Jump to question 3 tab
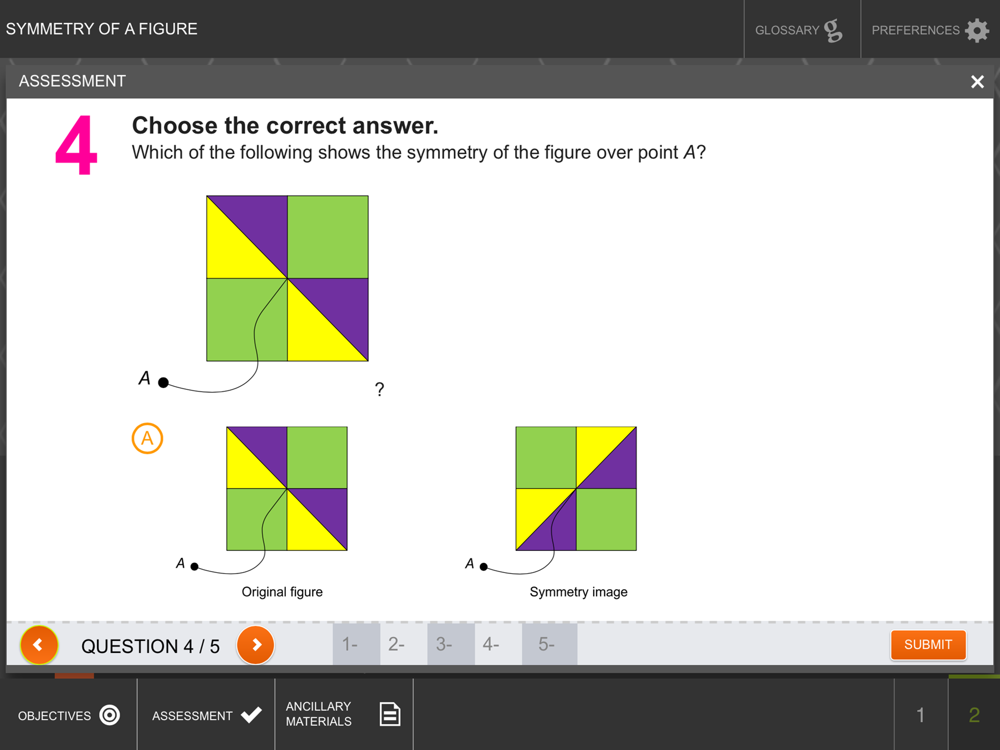 click(x=451, y=644)
